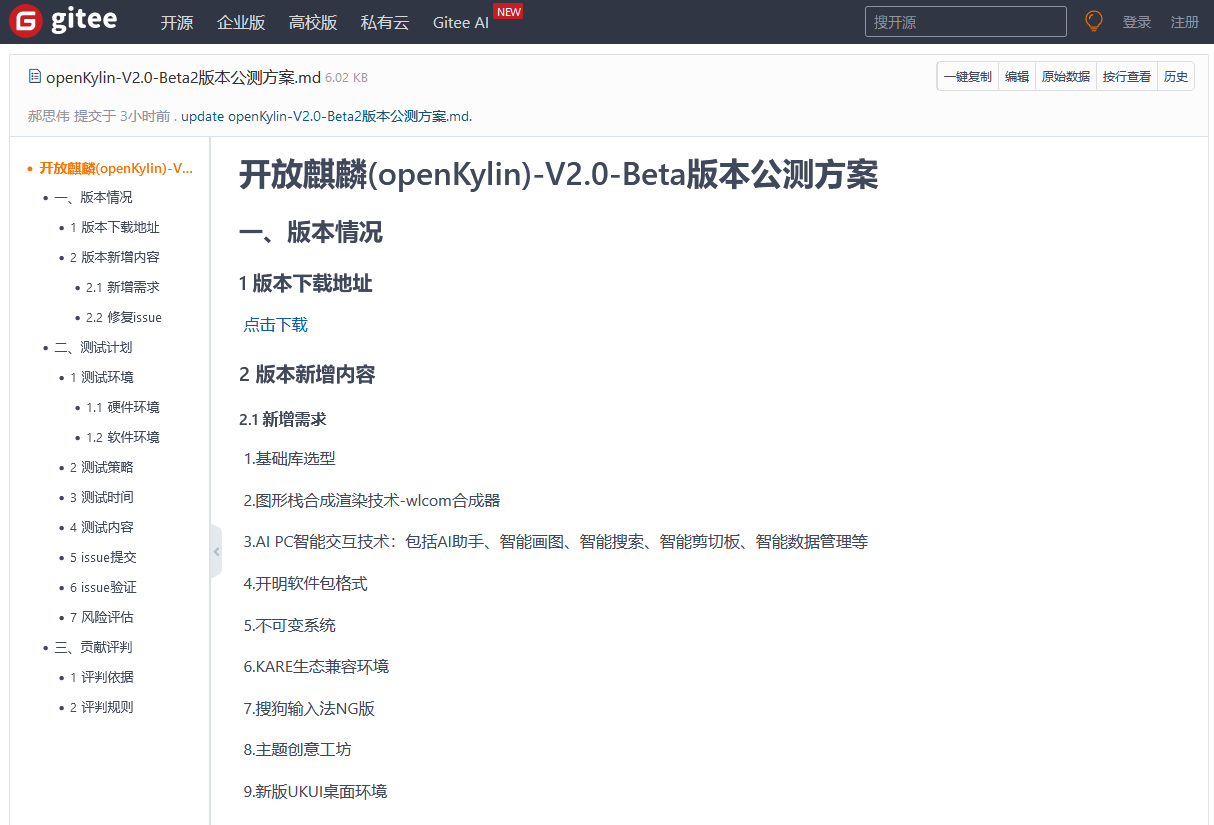Screen dimensions: 1214x825
Task: Jump to 1 评判依据 in outline
Action: pos(102,677)
